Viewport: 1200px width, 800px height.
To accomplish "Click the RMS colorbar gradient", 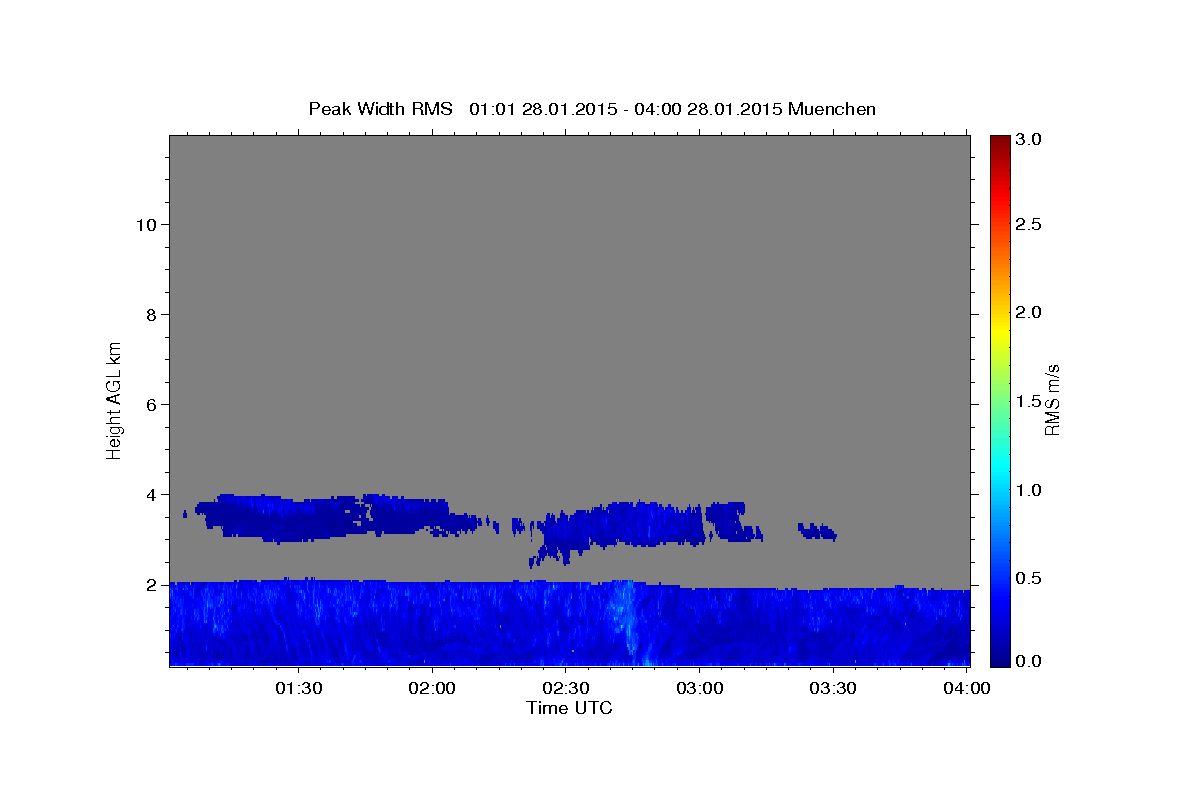I will [x=1000, y=400].
